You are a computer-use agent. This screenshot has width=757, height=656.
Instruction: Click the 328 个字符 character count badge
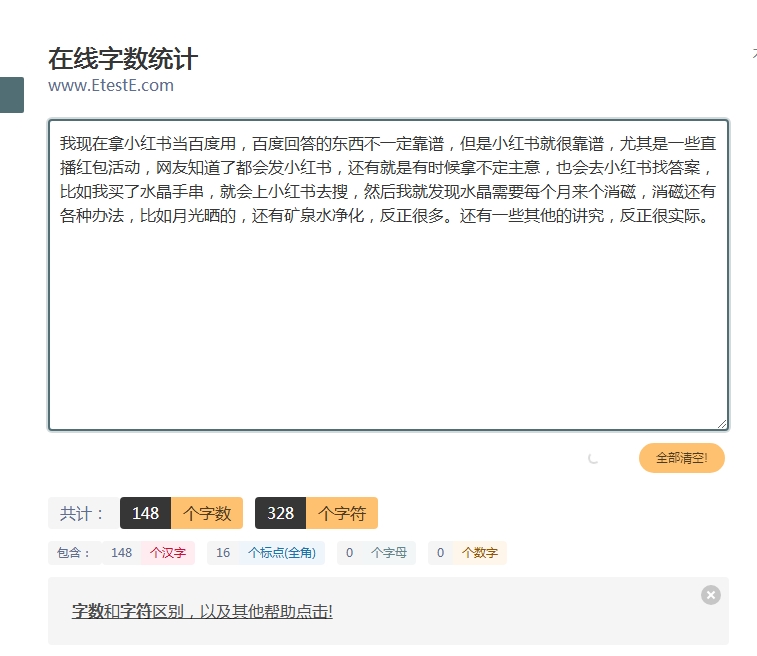[316, 513]
